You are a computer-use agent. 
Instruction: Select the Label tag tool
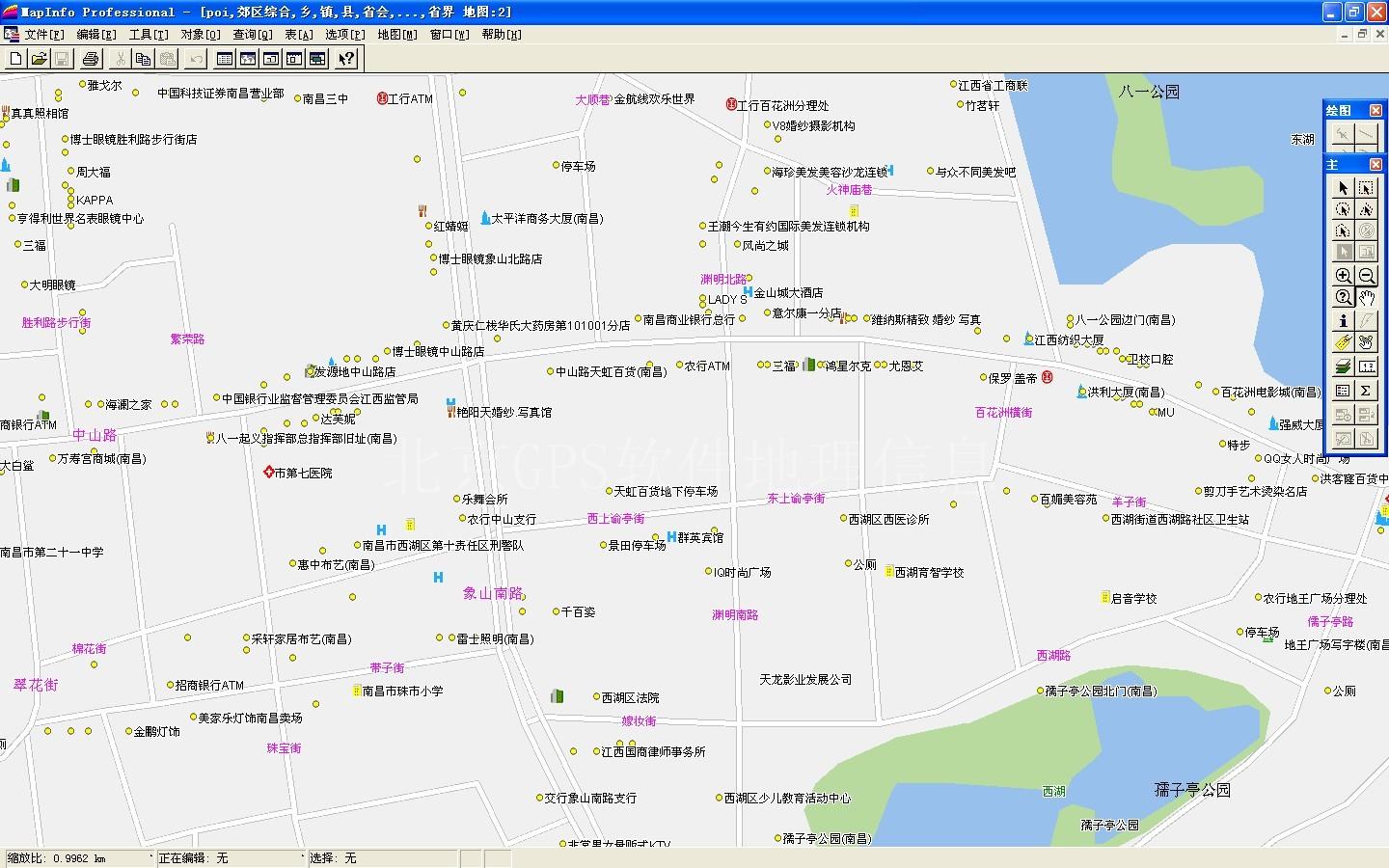[1343, 342]
